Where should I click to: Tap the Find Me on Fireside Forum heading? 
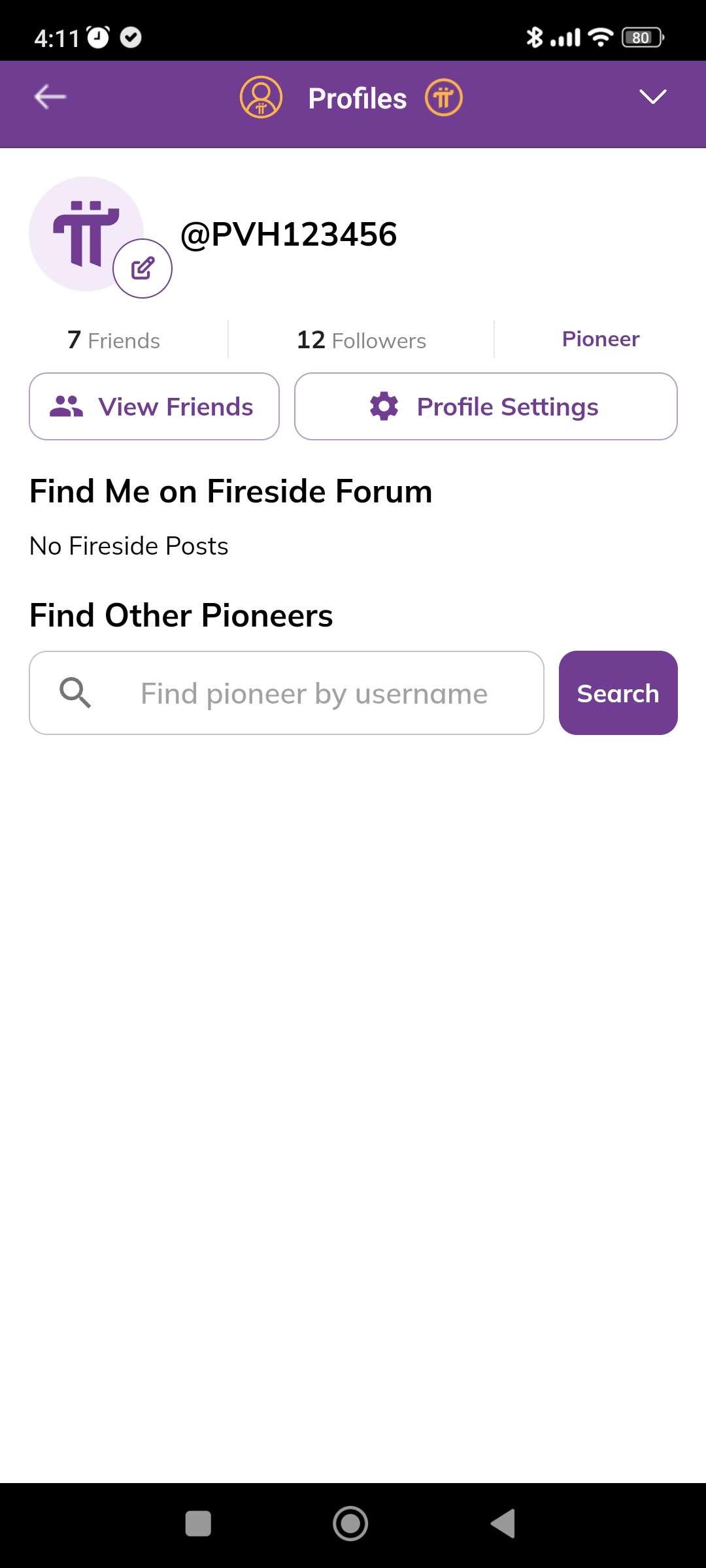click(231, 491)
